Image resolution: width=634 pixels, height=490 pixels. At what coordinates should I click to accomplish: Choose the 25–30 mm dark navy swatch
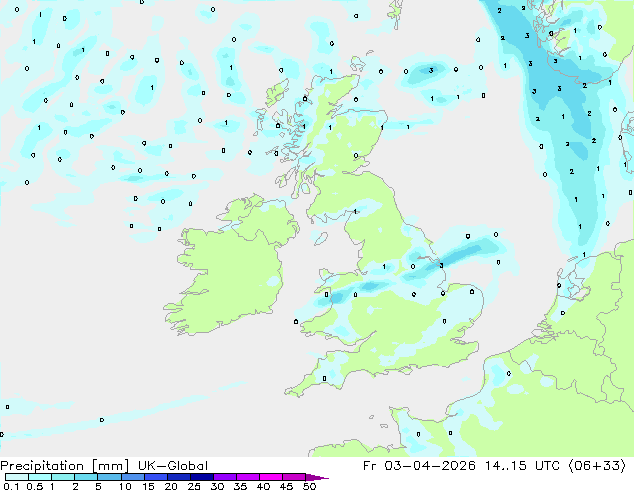(201, 477)
